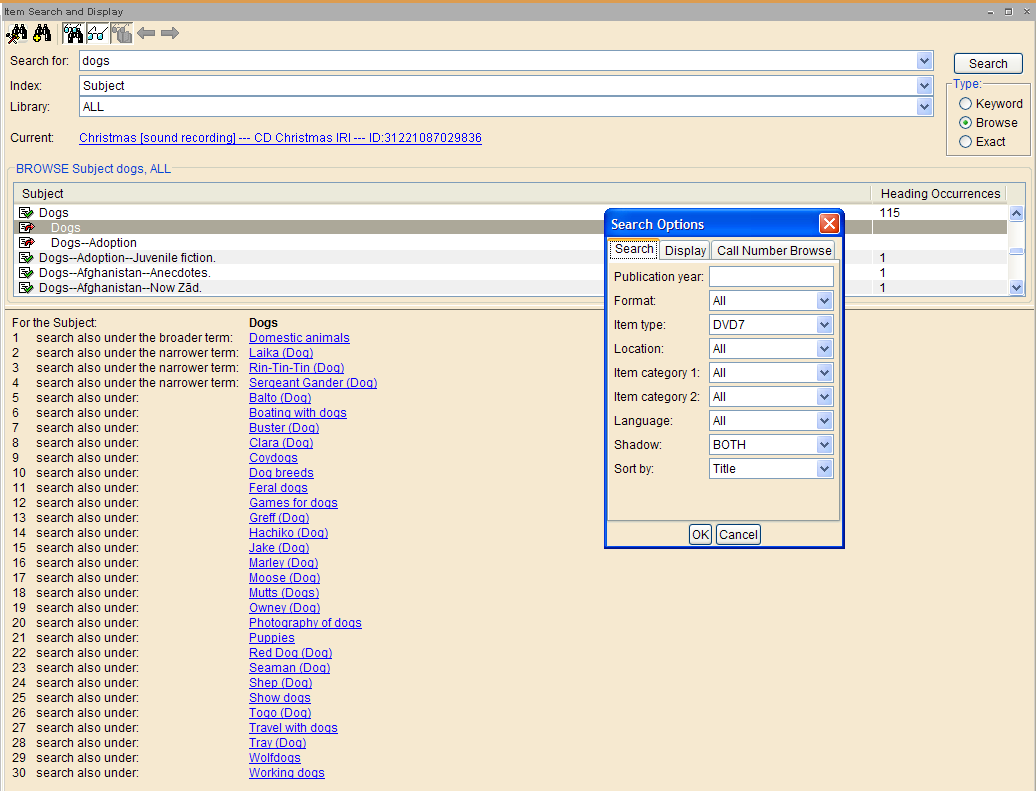Viewport: 1036px width, 791px height.
Task: Select the Keyword search type
Action: click(965, 104)
